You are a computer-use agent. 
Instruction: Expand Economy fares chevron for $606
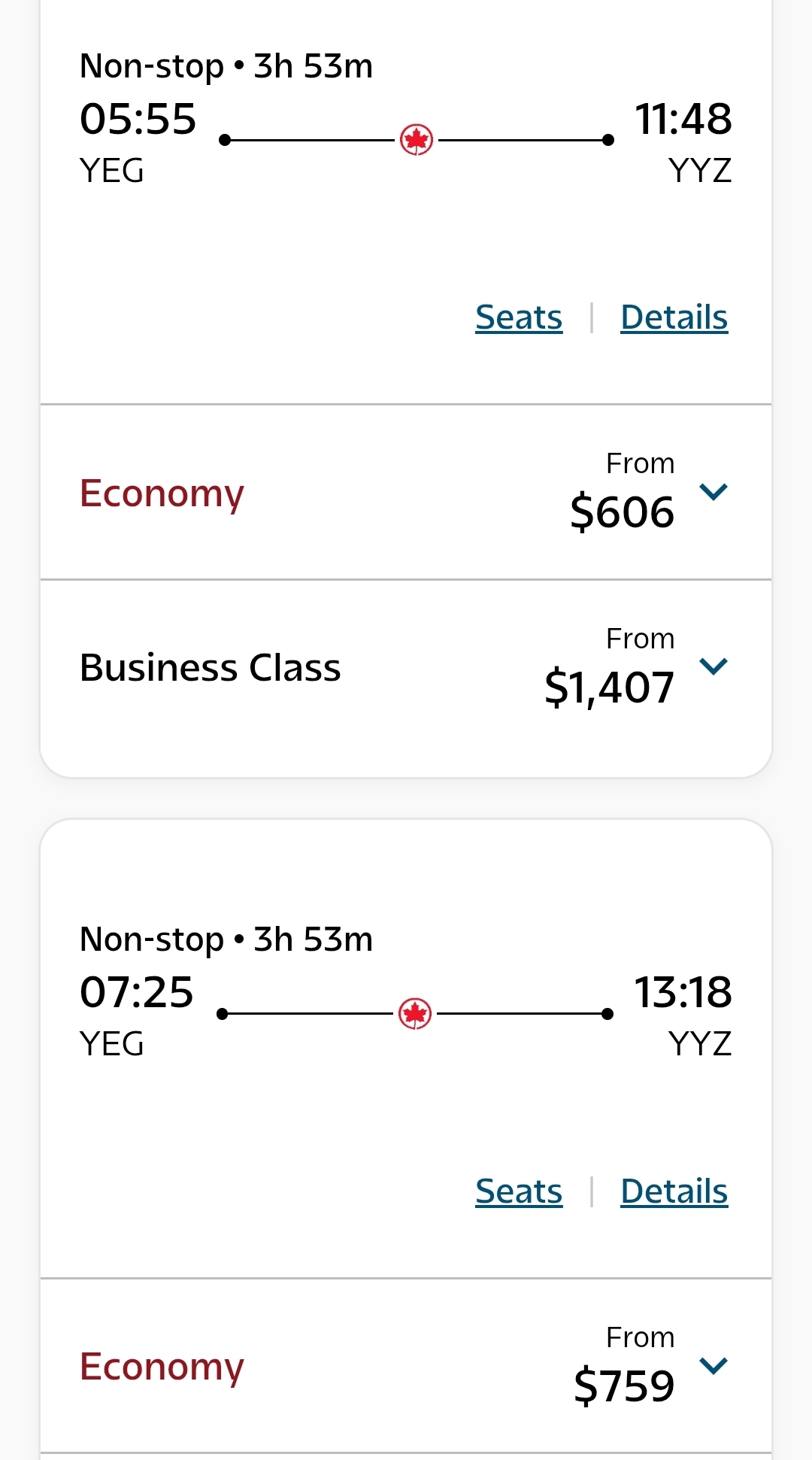pyautogui.click(x=713, y=492)
